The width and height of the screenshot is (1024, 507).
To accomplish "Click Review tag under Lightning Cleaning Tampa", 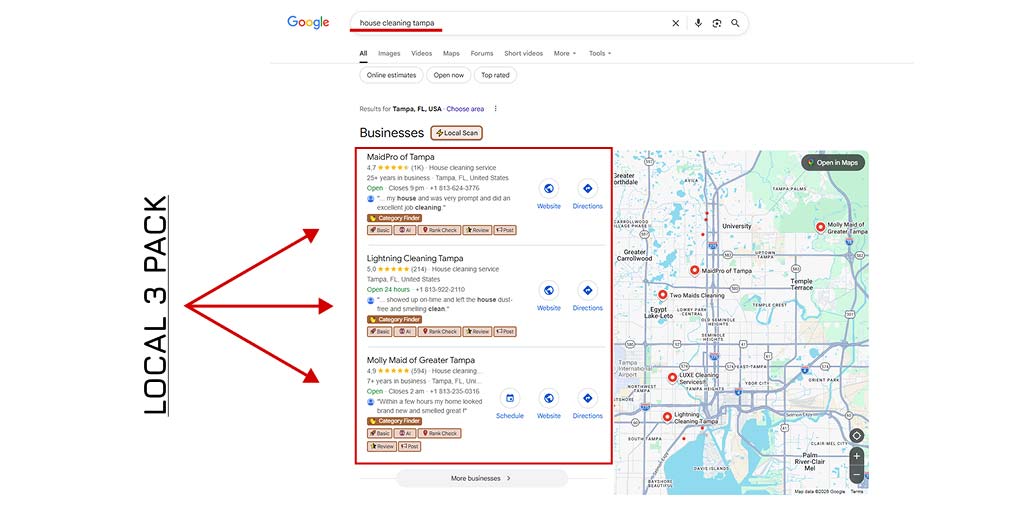I will [477, 332].
